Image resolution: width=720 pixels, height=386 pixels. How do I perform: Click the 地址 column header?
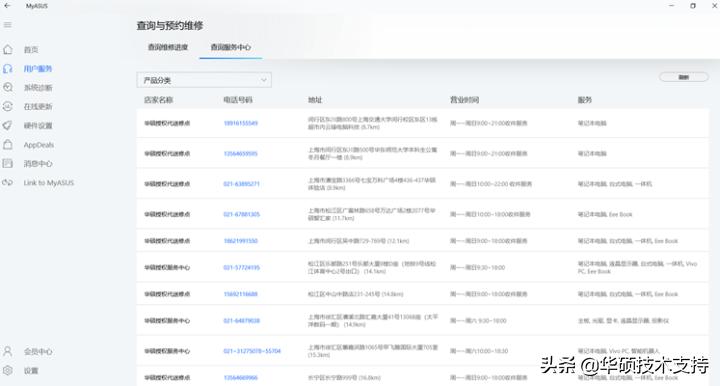[315, 100]
